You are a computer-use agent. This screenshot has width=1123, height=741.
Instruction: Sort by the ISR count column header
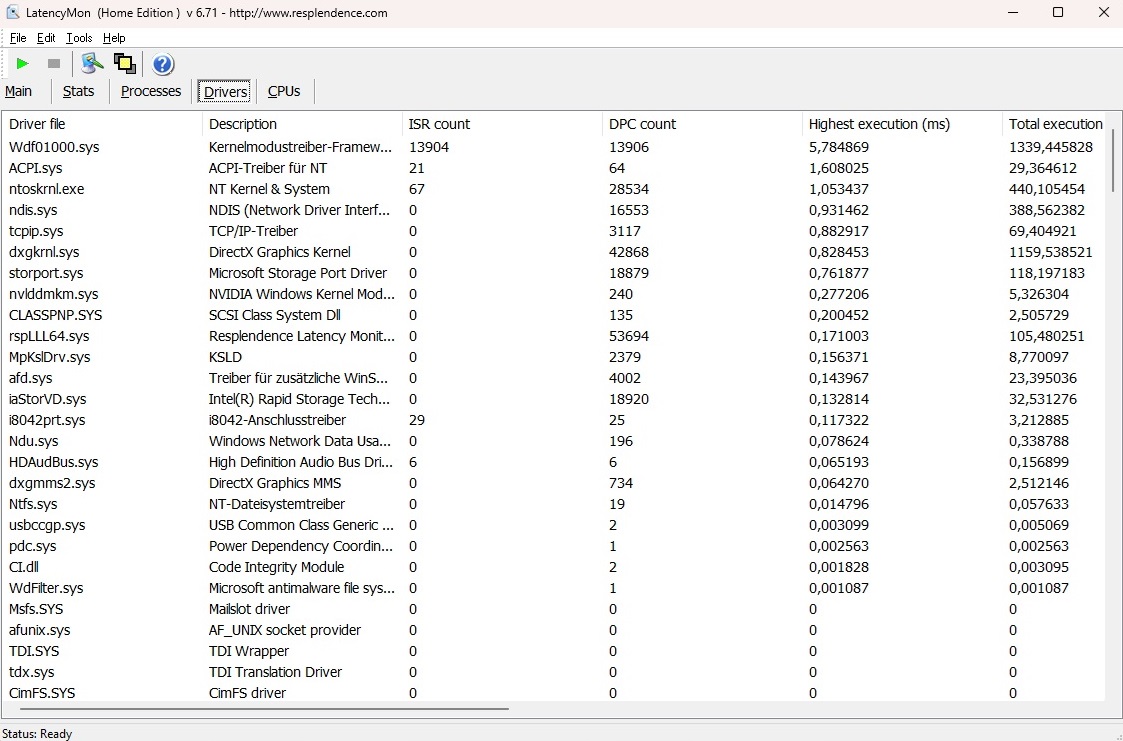pyautogui.click(x=439, y=124)
